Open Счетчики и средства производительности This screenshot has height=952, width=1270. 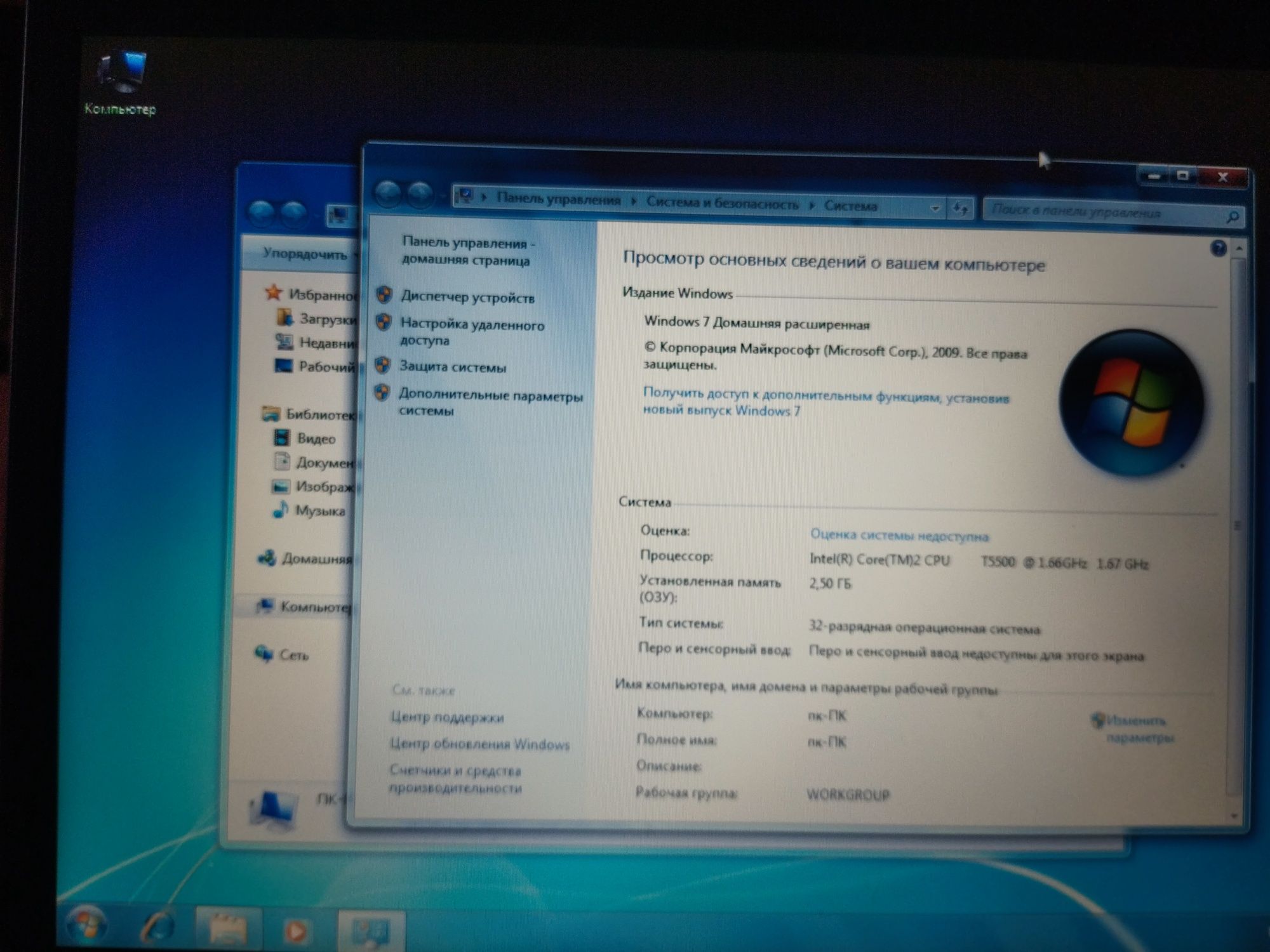(x=455, y=779)
